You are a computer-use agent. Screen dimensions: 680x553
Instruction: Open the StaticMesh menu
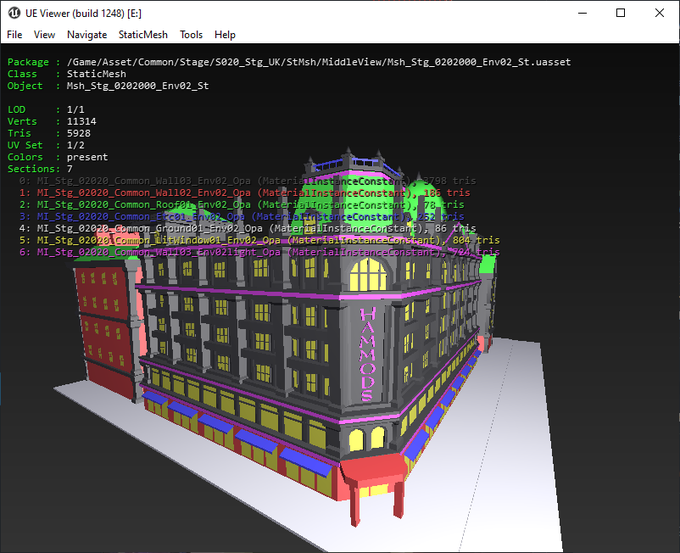(143, 34)
